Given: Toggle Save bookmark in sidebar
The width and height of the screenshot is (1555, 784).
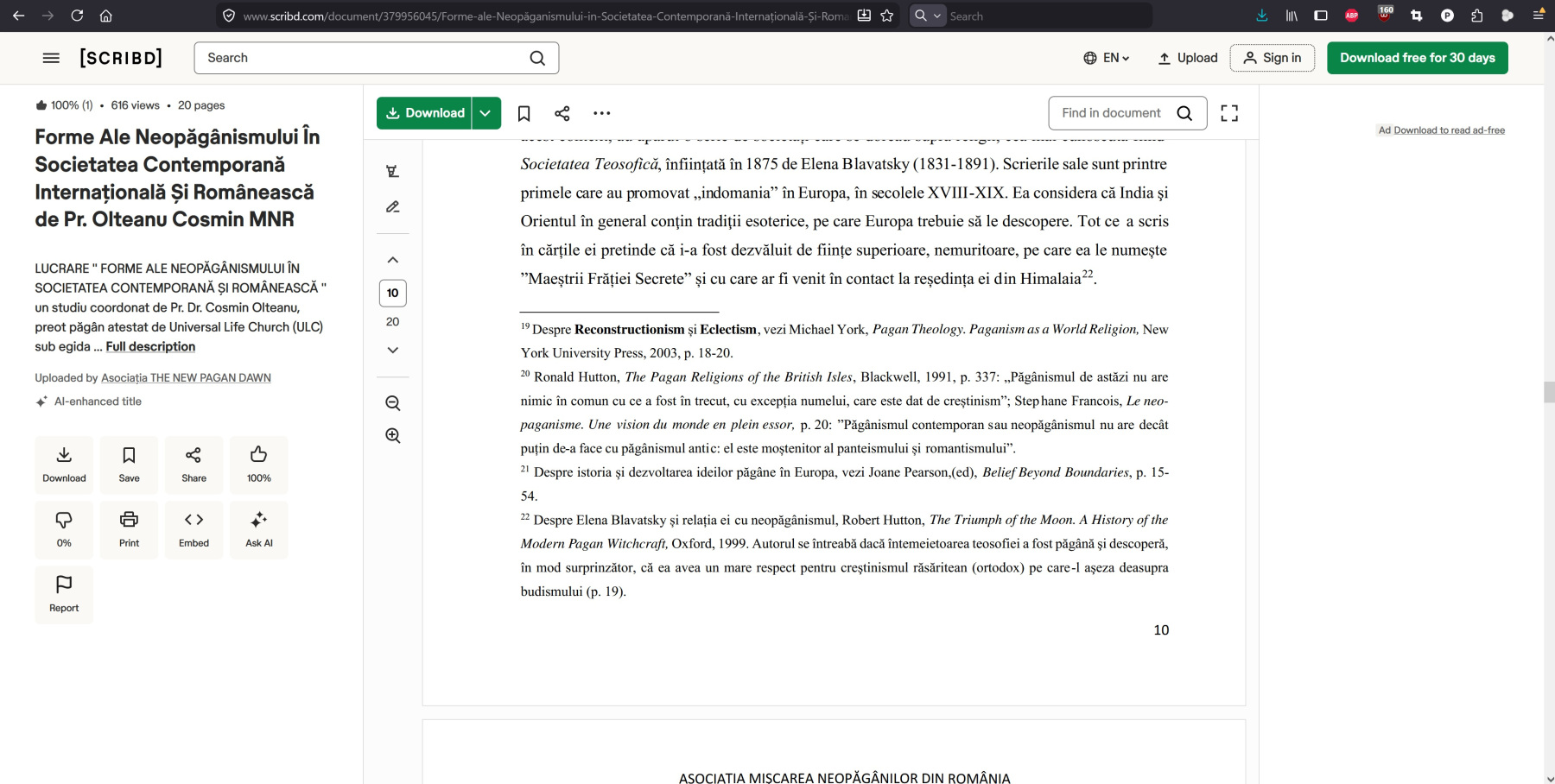Looking at the screenshot, I should (x=129, y=465).
